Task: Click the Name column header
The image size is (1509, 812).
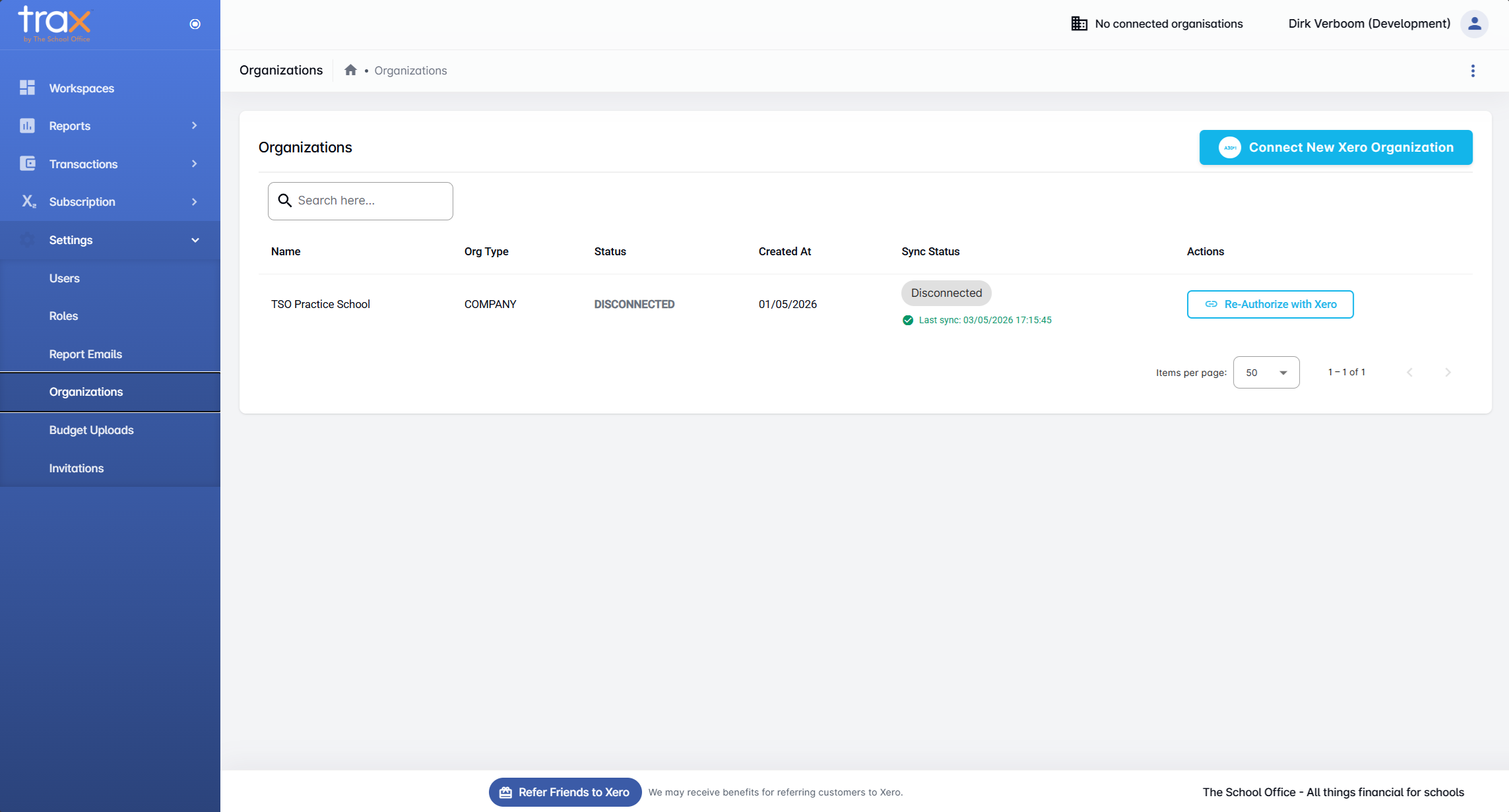Action: point(286,251)
